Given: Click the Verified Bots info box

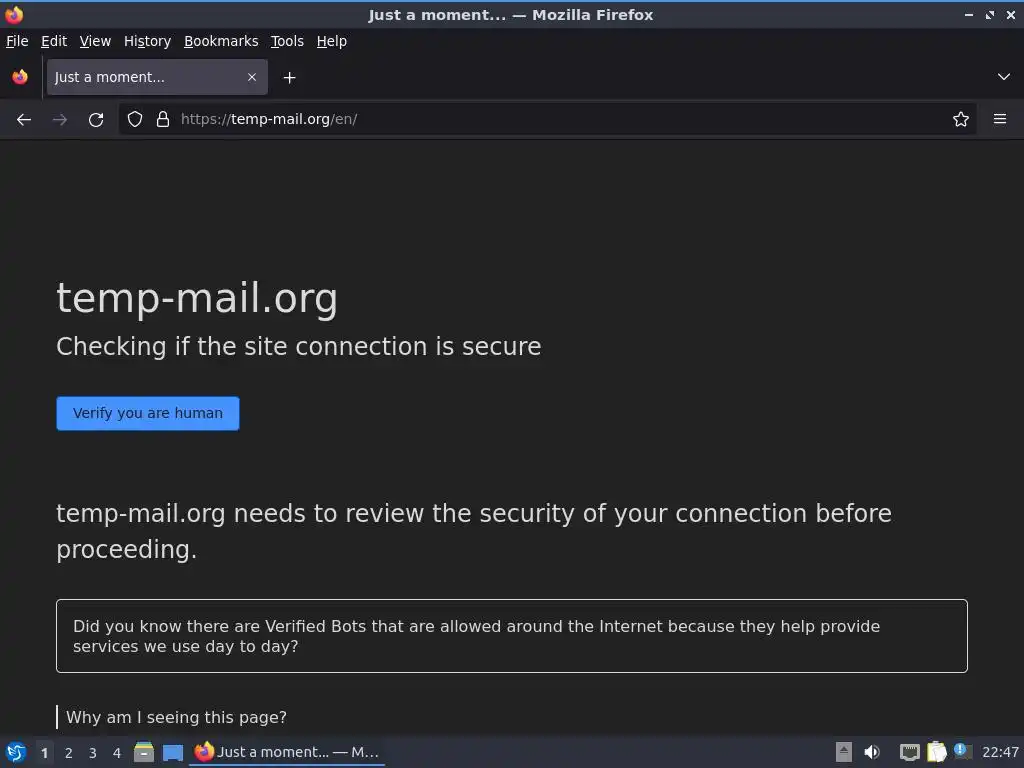Looking at the screenshot, I should tap(511, 636).
